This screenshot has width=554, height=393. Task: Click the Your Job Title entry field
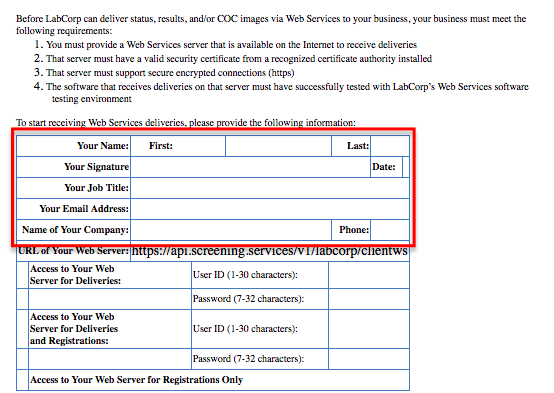click(x=270, y=188)
